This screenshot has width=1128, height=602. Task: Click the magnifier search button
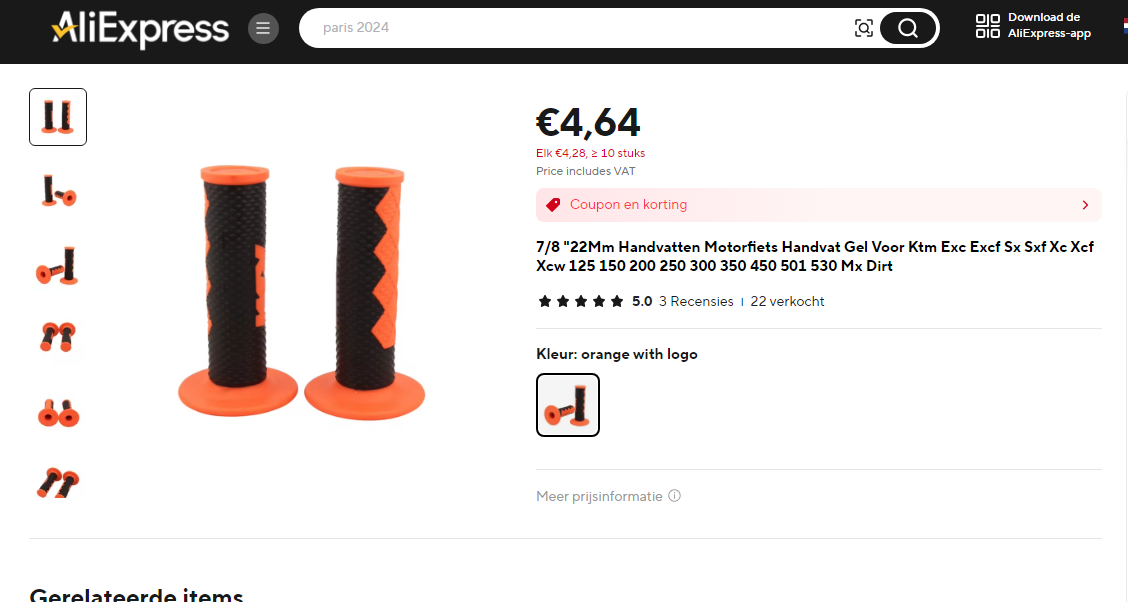click(908, 28)
